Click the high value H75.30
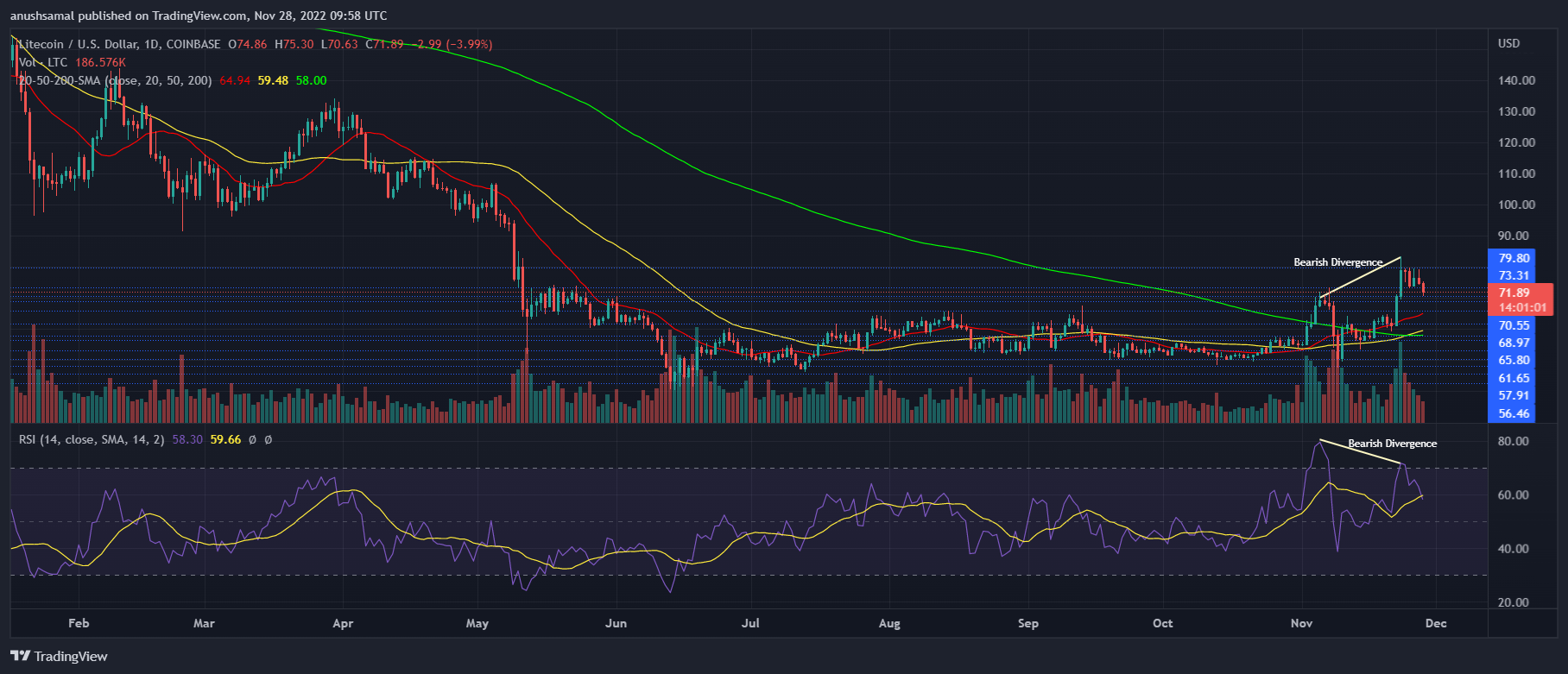Viewport: 1568px width, 674px height. [x=294, y=44]
